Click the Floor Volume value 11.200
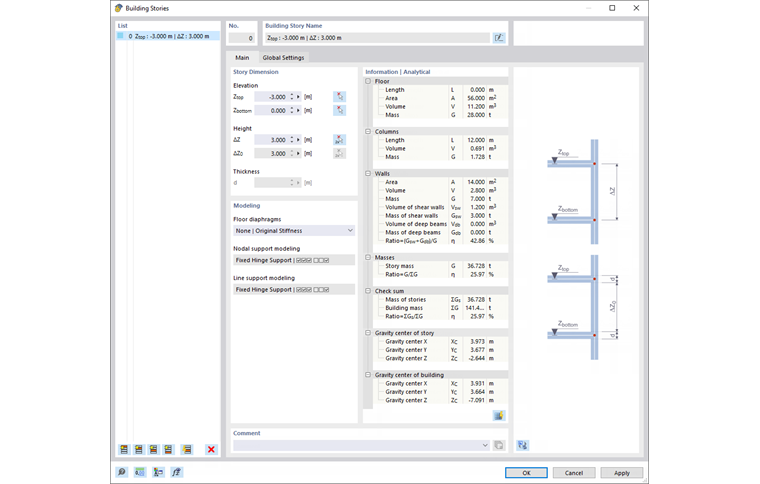This screenshot has width=760, height=484. pyautogui.click(x=476, y=107)
